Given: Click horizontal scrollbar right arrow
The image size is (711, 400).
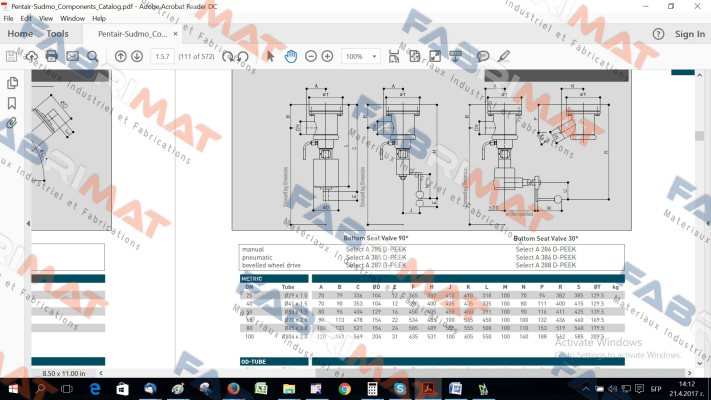Looking at the screenshot, I should 690,373.
